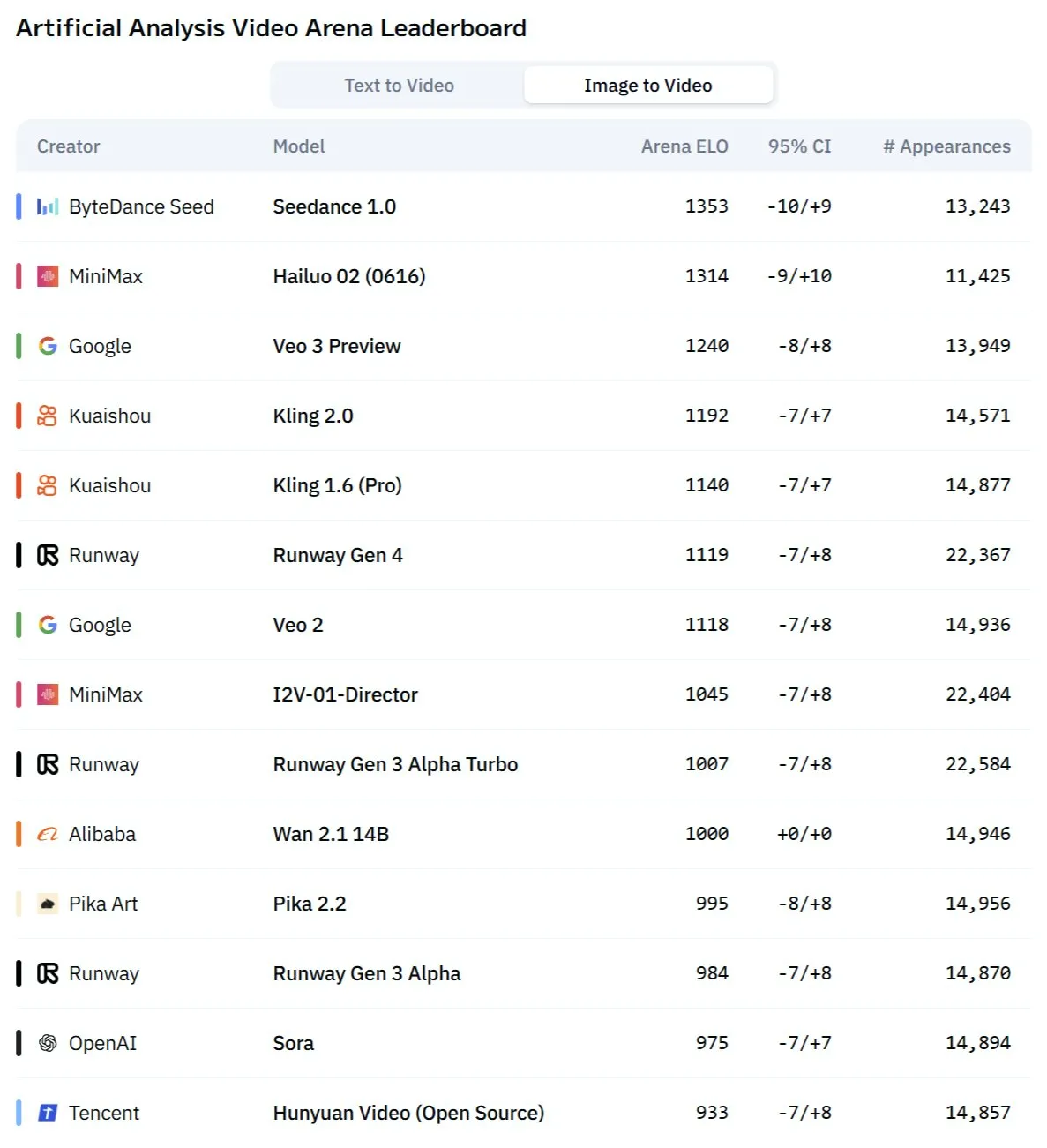Click the Tencent logo icon

click(x=48, y=1113)
